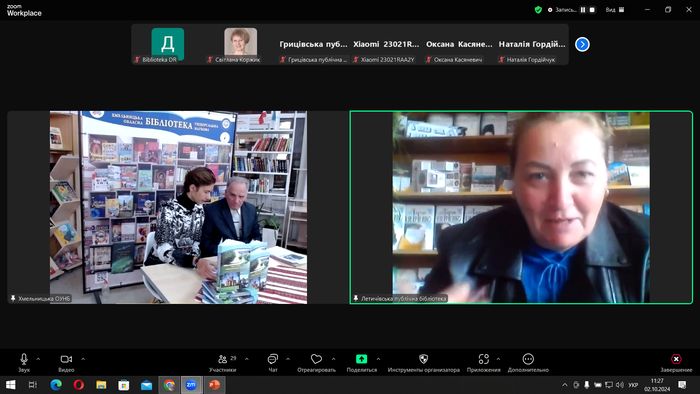700x394 pixels.
Task: Open the Windows notification center
Action: [682, 385]
